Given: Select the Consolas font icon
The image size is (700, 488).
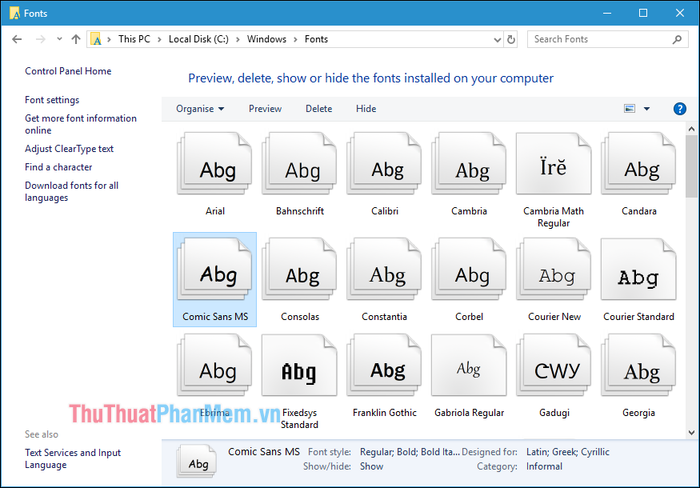Looking at the screenshot, I should click(x=300, y=269).
